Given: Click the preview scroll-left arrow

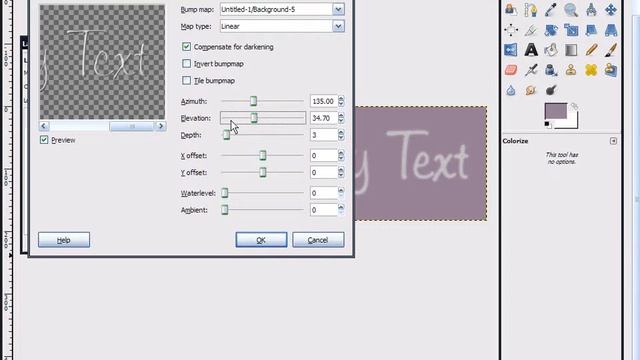Looking at the screenshot, I should tap(44, 126).
